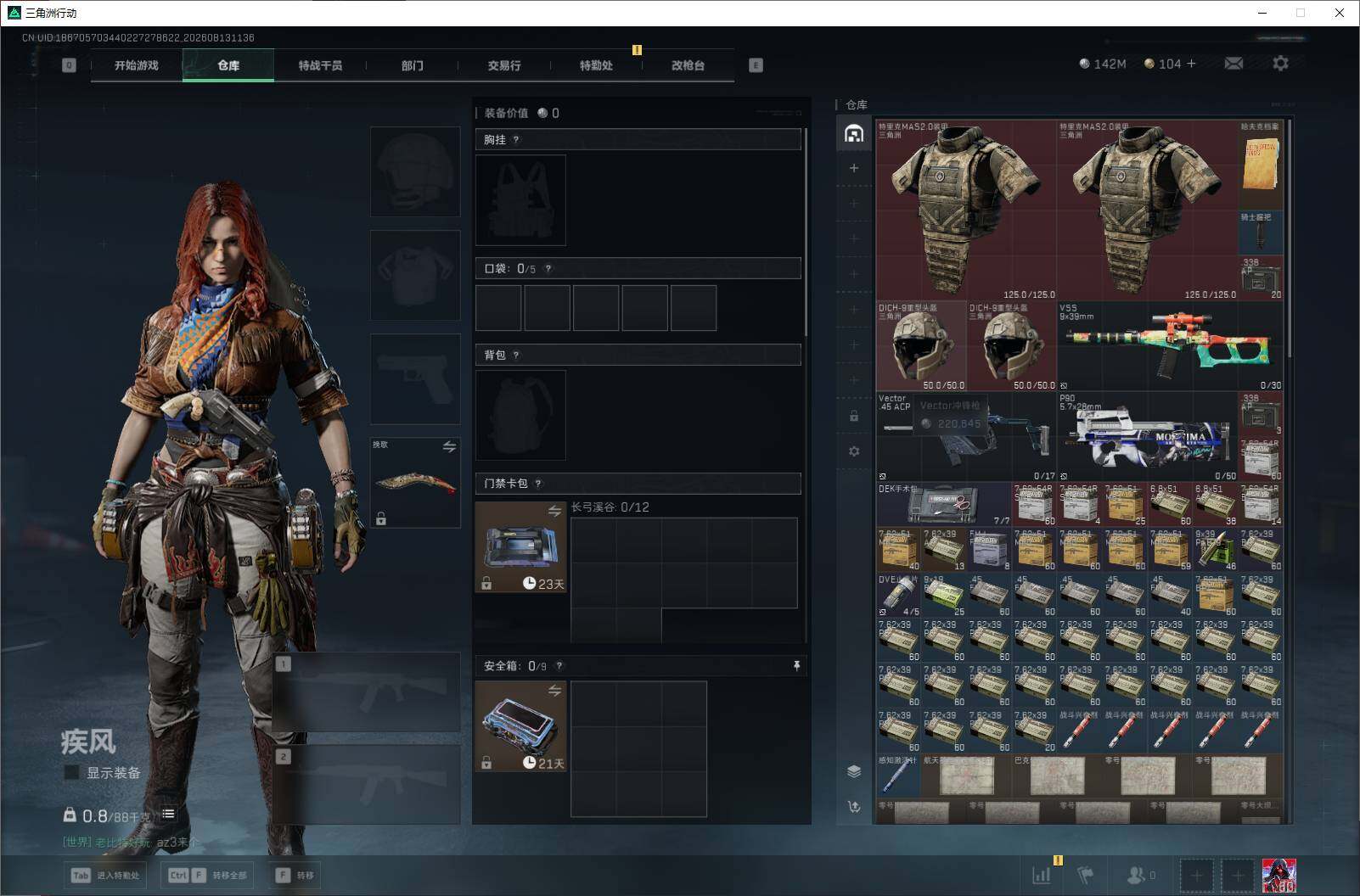Click the 142M currency balance
The image size is (1360, 896).
click(x=1102, y=64)
